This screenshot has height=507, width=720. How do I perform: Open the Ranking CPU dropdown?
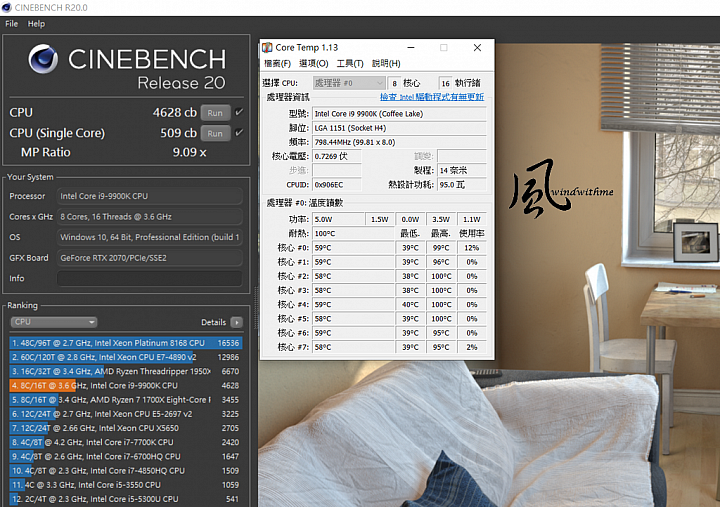tap(54, 322)
